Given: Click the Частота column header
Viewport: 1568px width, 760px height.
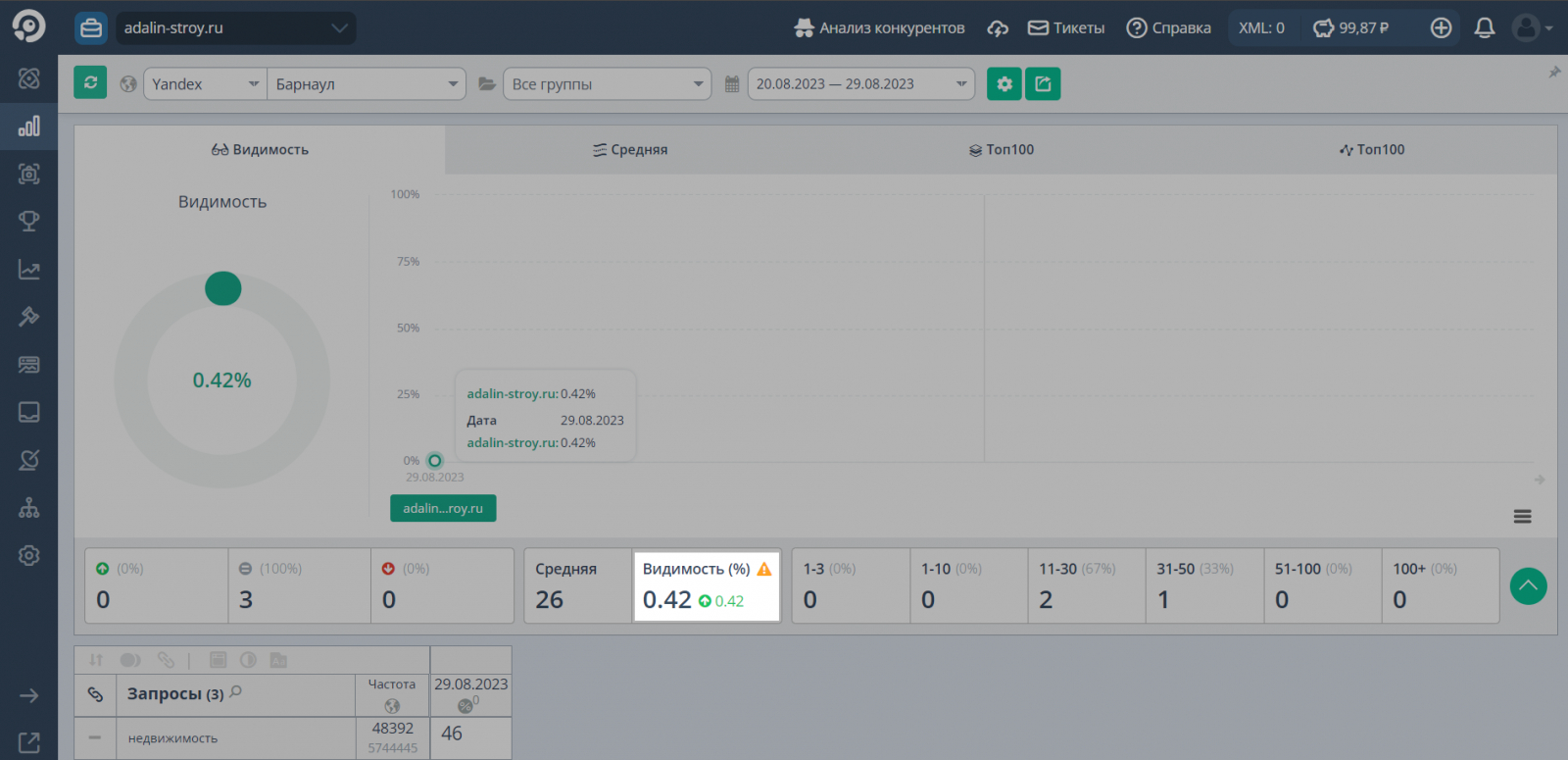Looking at the screenshot, I should [392, 695].
